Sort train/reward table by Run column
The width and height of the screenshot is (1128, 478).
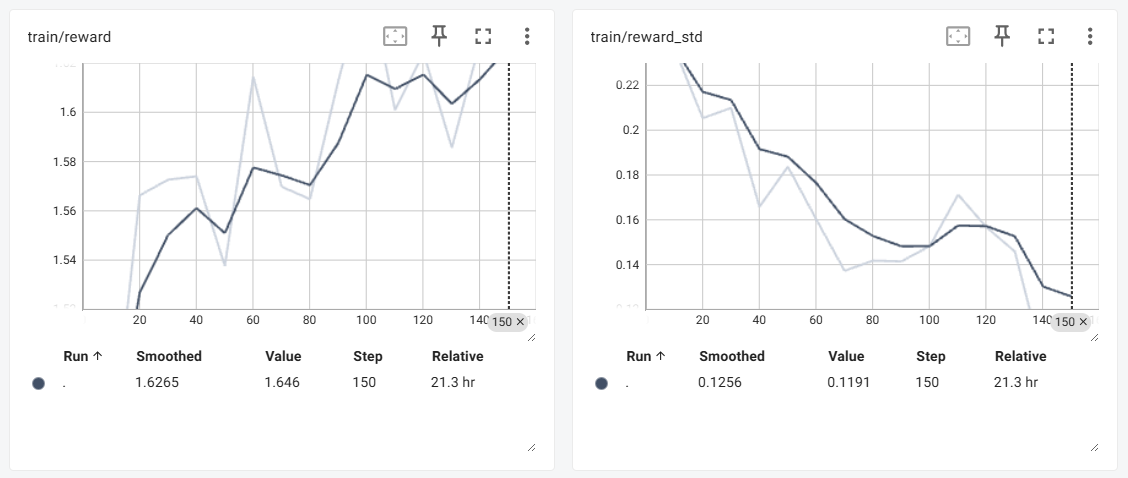83,356
